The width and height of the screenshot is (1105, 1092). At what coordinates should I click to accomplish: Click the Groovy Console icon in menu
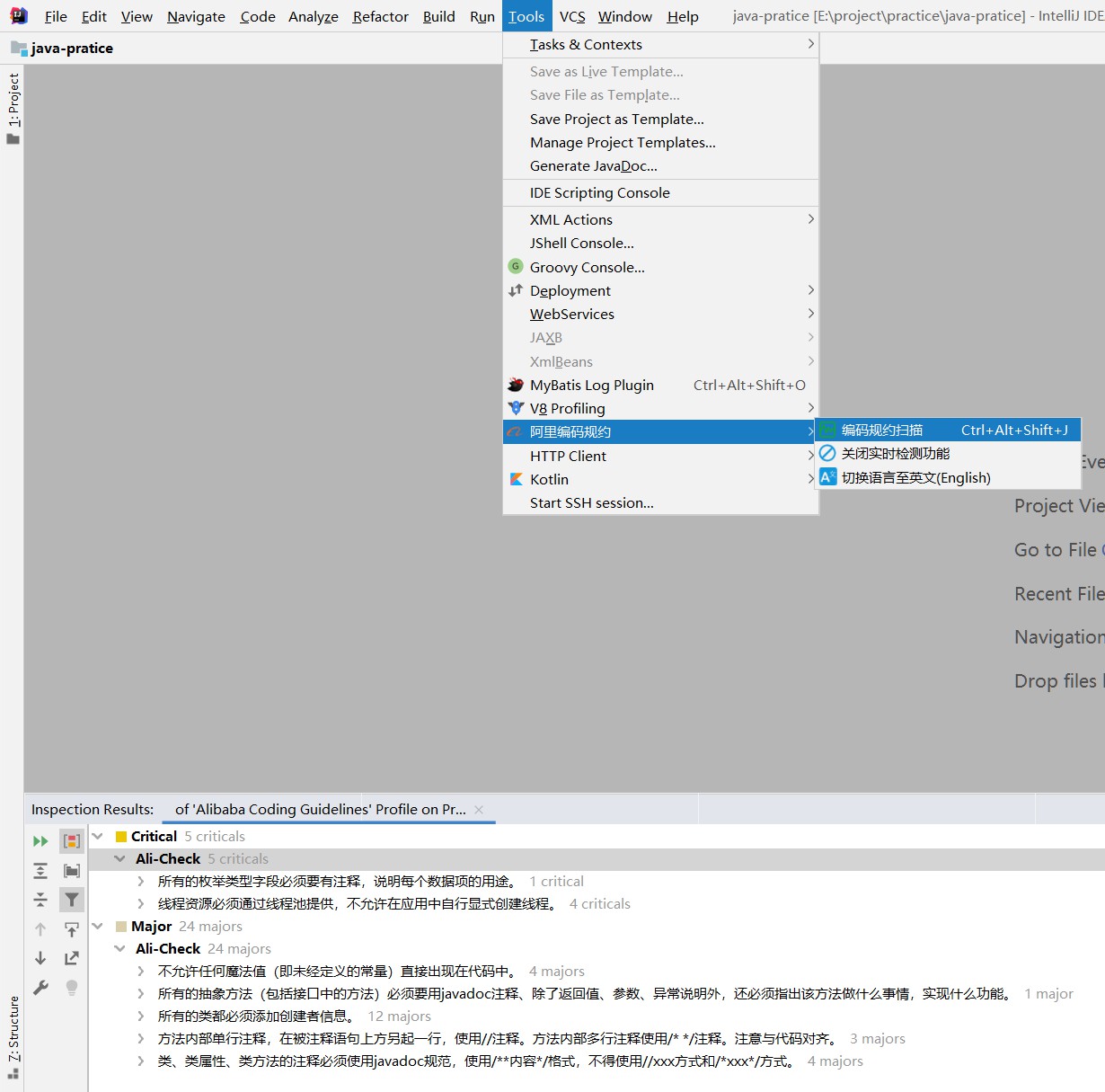click(516, 267)
